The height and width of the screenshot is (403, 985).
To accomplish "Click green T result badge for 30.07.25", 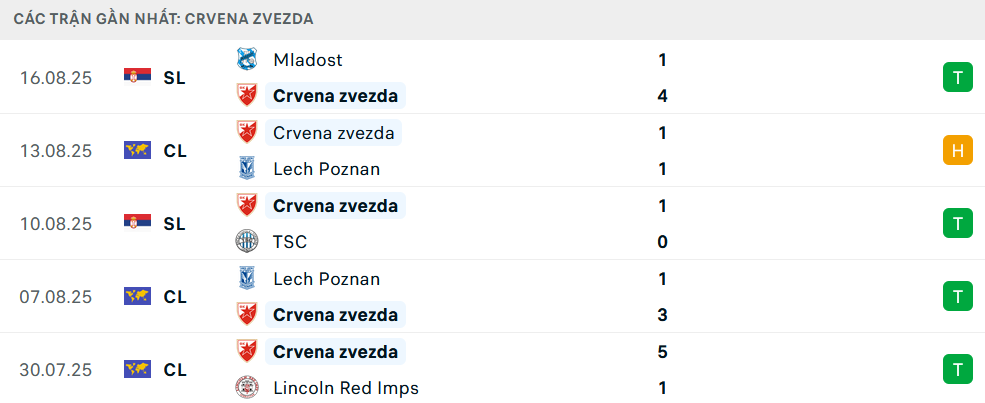I will (957, 369).
